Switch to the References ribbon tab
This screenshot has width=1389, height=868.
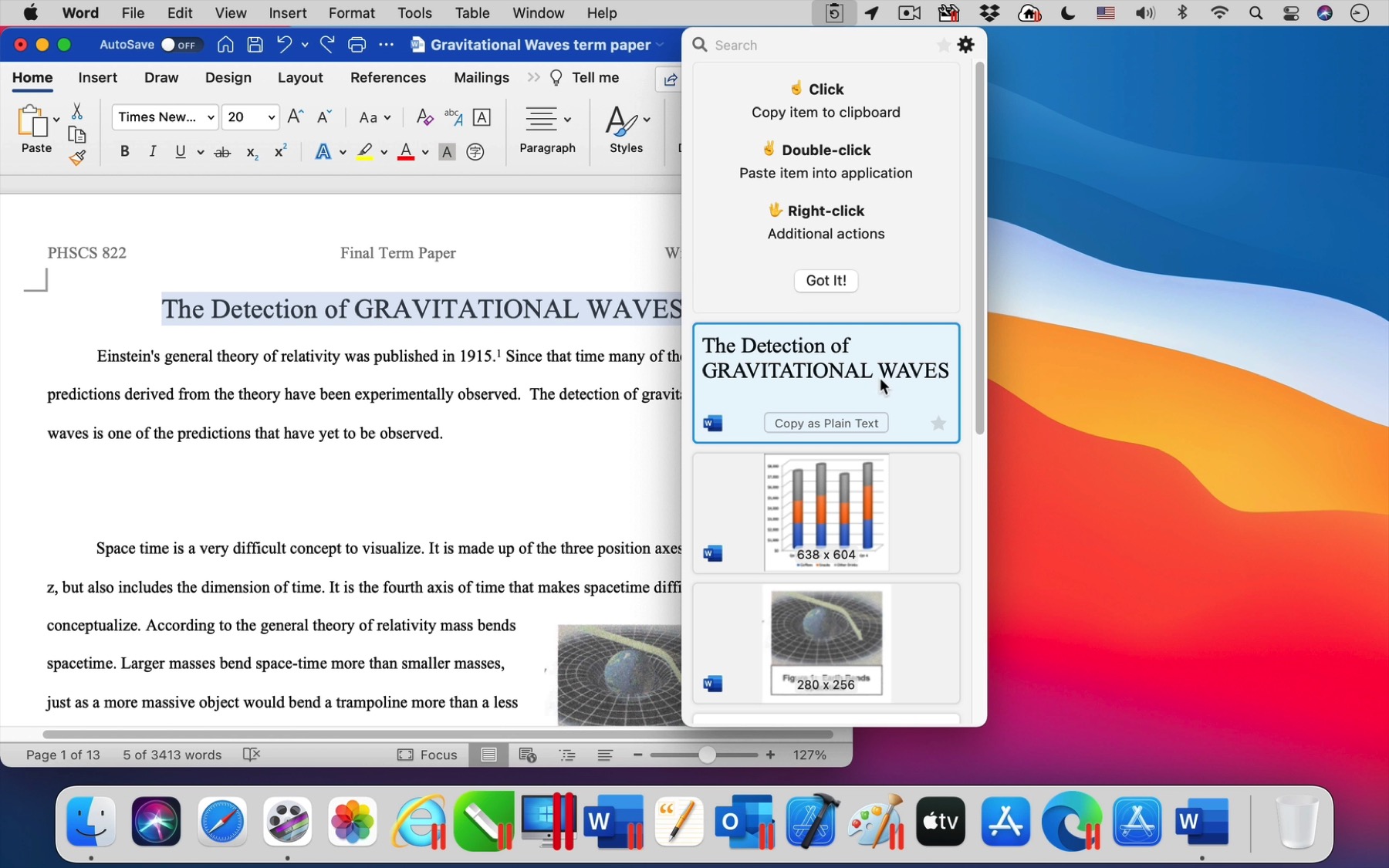click(x=388, y=77)
